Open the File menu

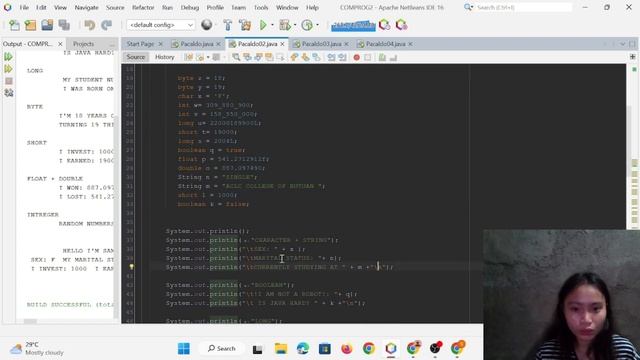[24, 7]
